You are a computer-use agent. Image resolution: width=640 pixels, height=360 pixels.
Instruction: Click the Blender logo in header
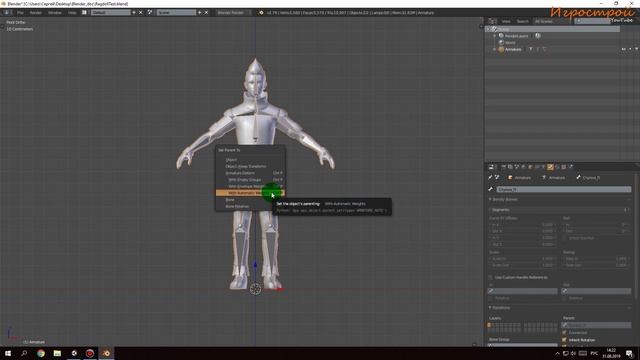(261, 13)
